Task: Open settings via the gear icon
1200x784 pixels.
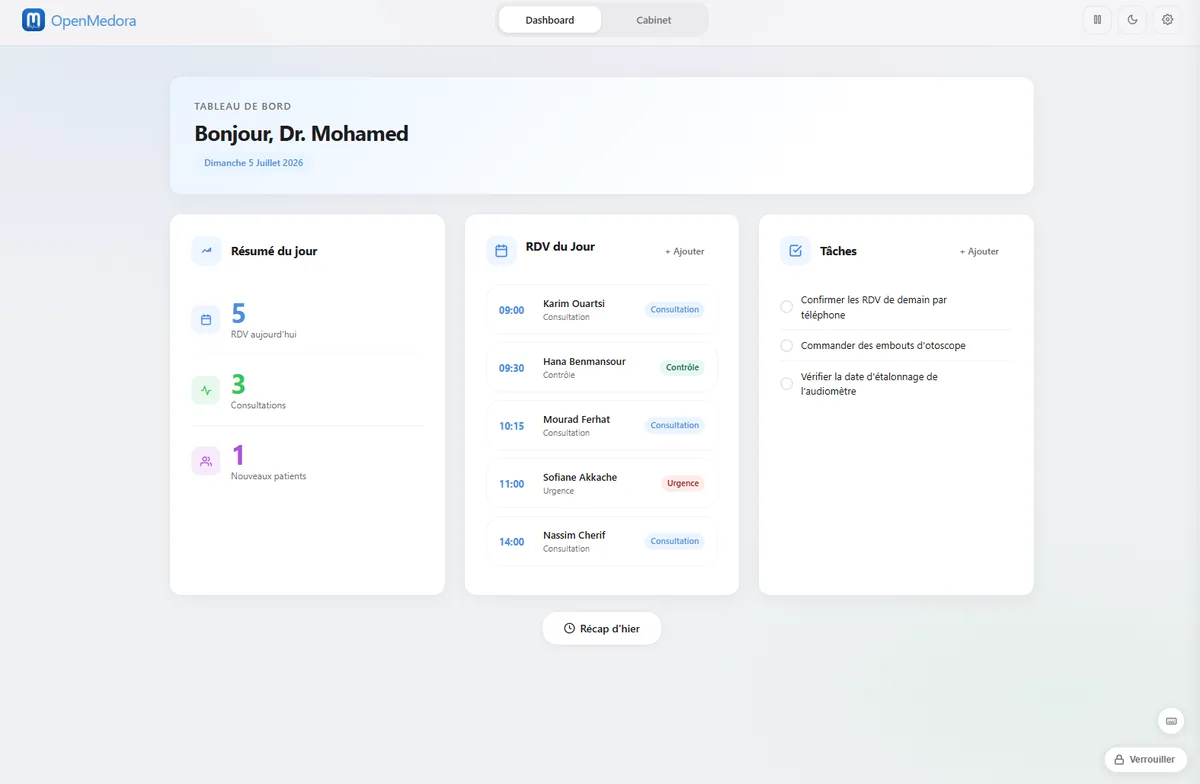Action: tap(1167, 20)
